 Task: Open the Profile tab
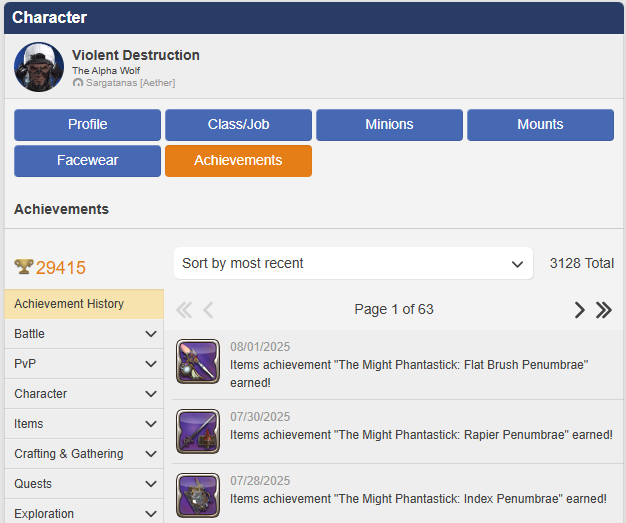click(x=87, y=125)
